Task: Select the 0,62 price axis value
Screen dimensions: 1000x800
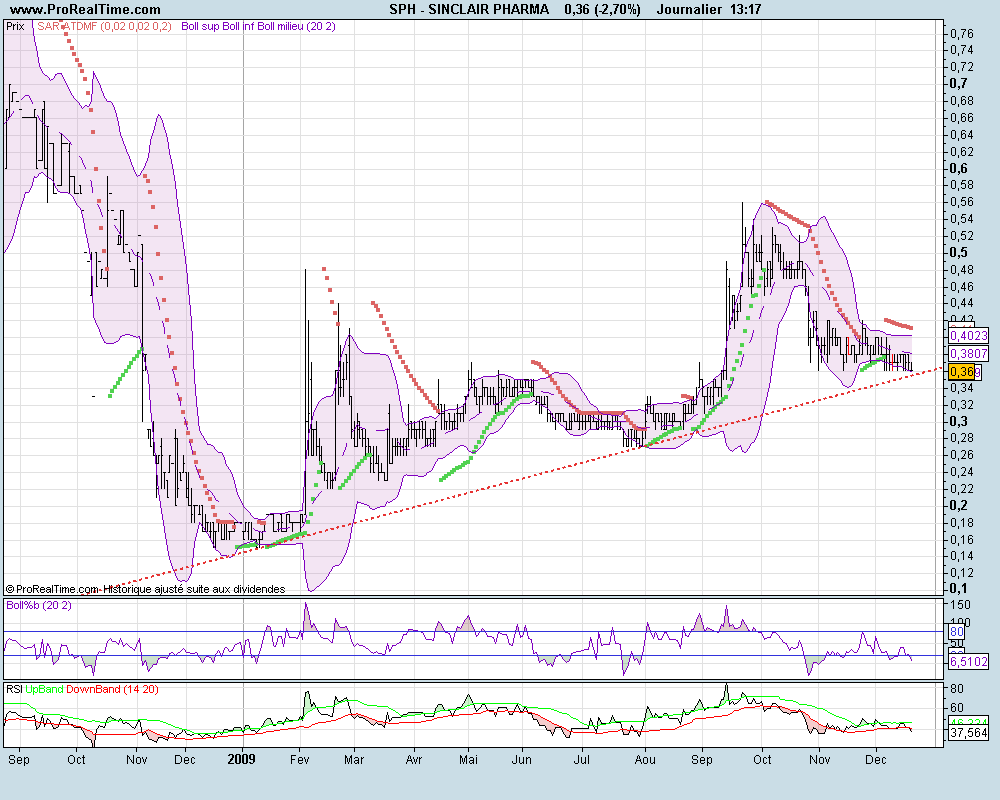Action: click(962, 151)
